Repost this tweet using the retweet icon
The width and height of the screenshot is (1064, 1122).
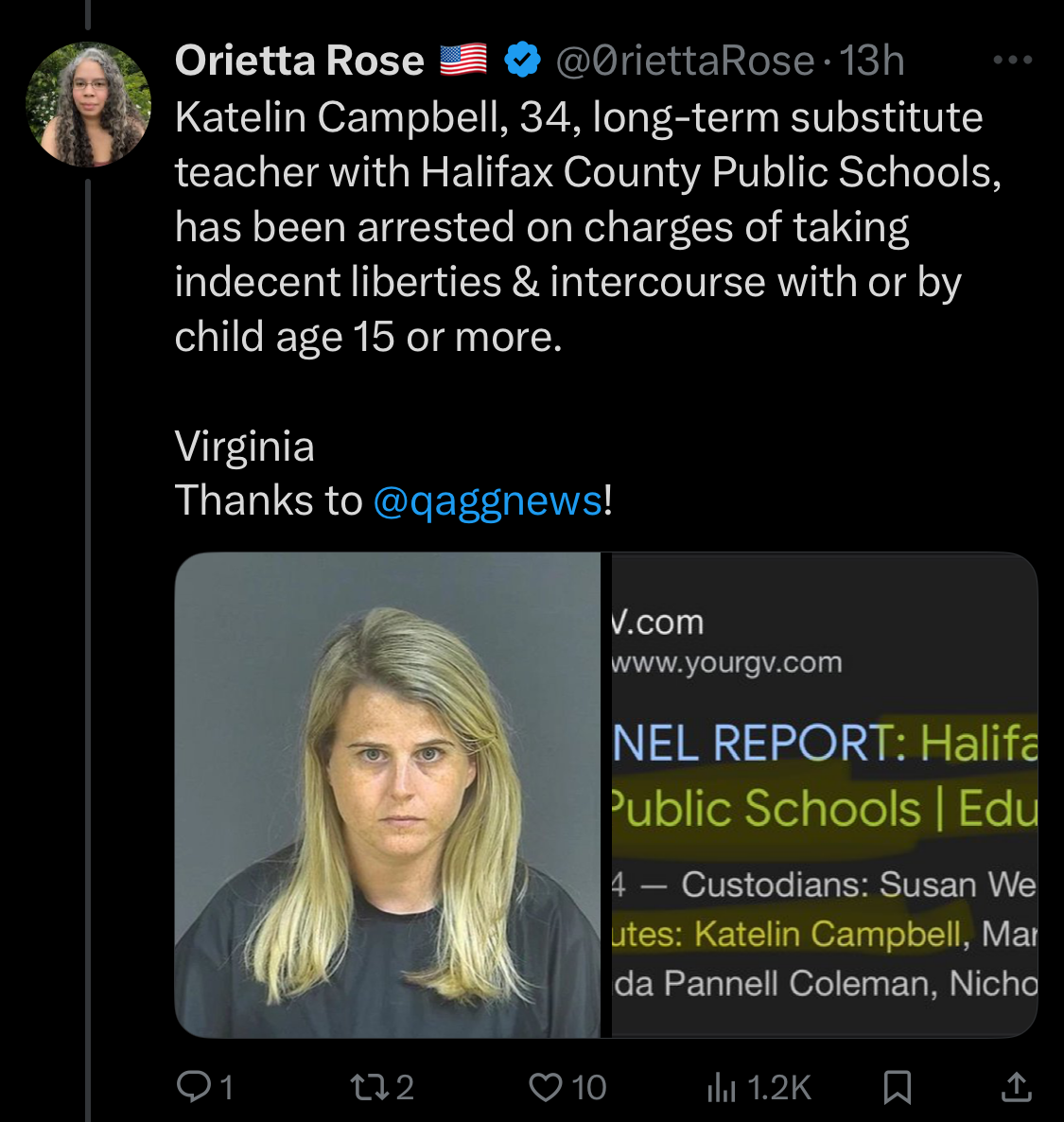366,1087
